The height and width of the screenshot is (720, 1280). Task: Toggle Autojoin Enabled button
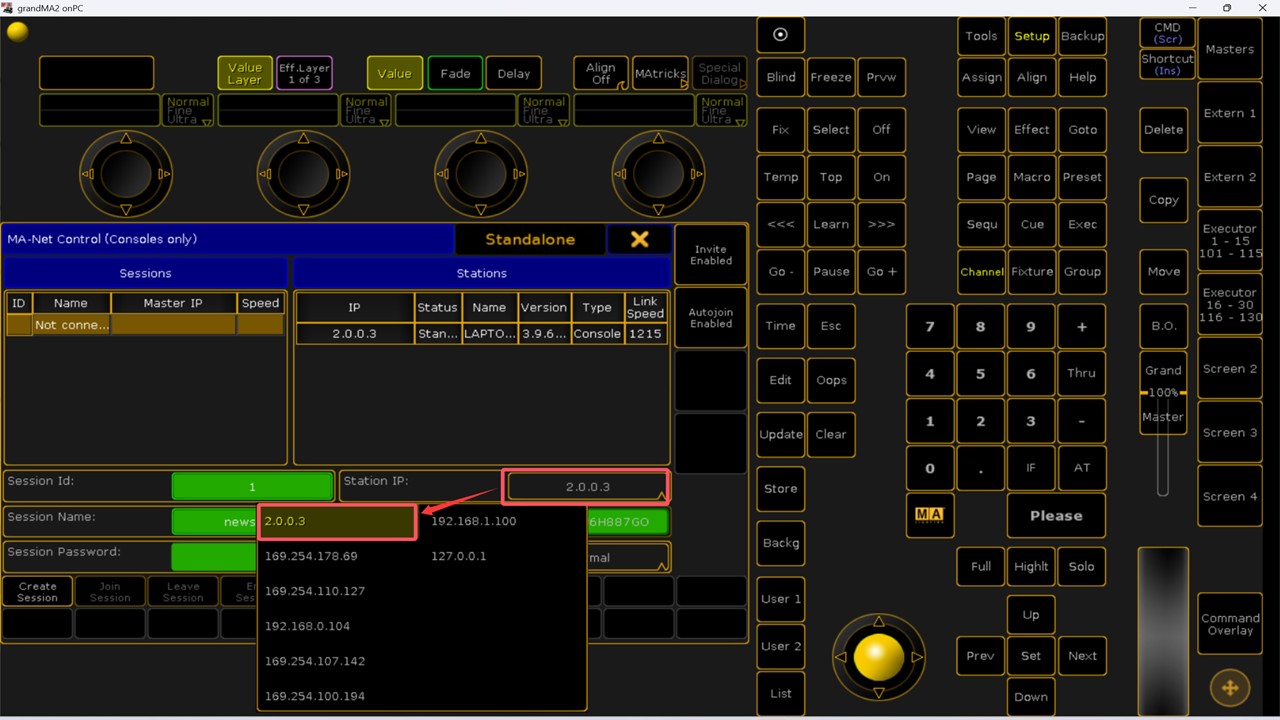click(711, 318)
